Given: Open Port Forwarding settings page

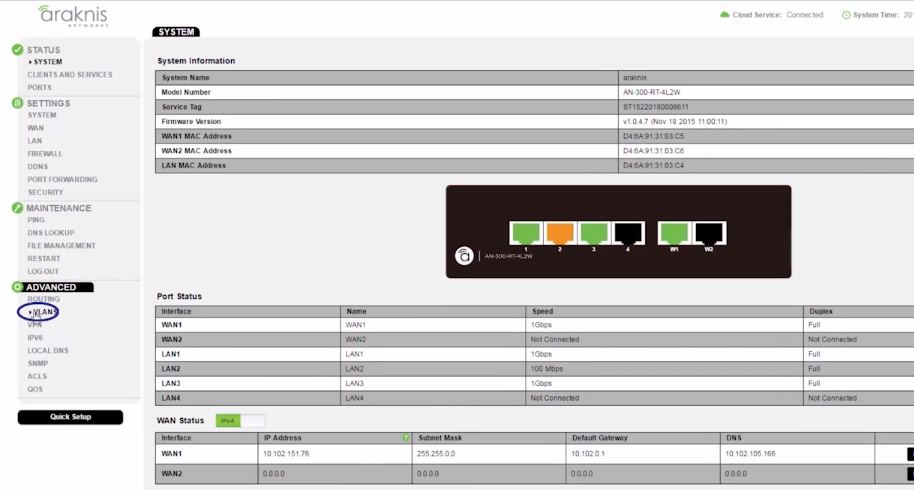Looking at the screenshot, I should click(62, 180).
